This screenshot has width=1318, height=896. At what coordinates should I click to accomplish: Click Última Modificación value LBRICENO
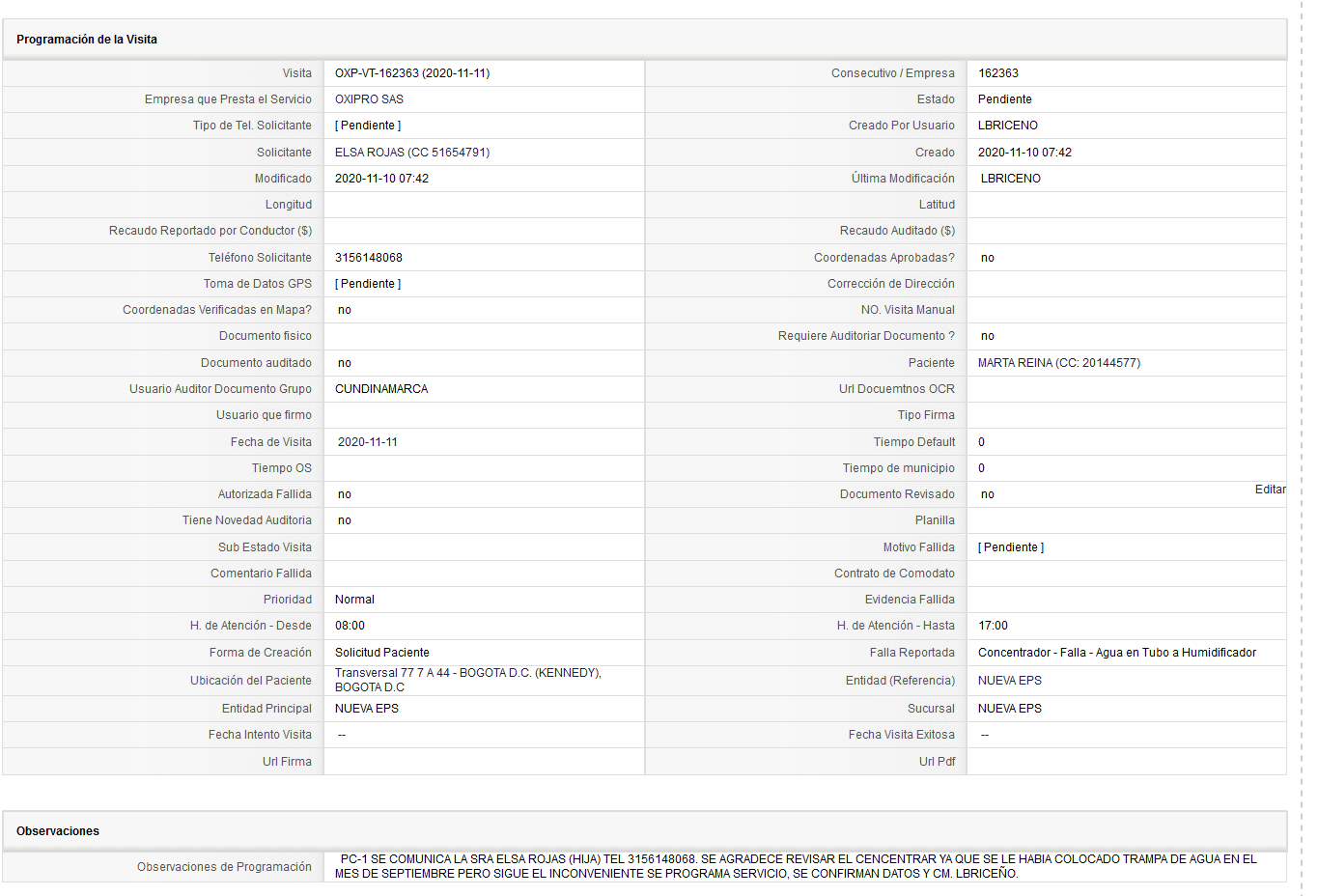tap(1011, 179)
